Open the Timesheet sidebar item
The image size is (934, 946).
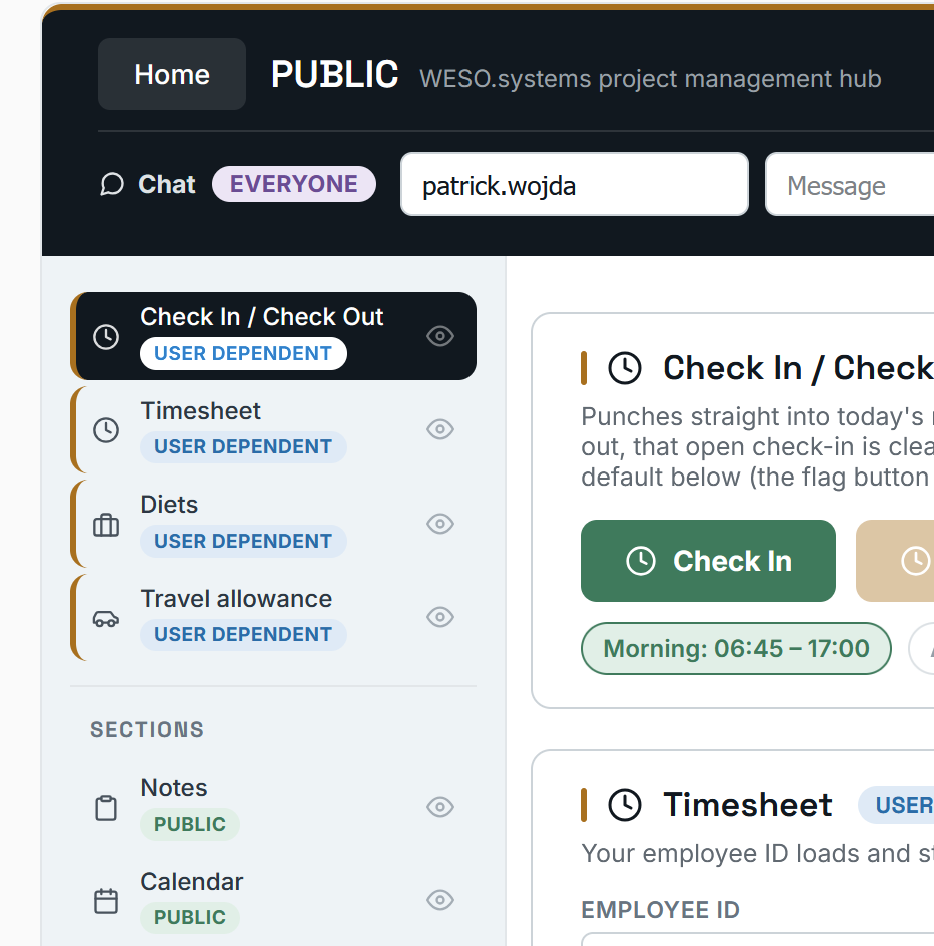(x=274, y=430)
